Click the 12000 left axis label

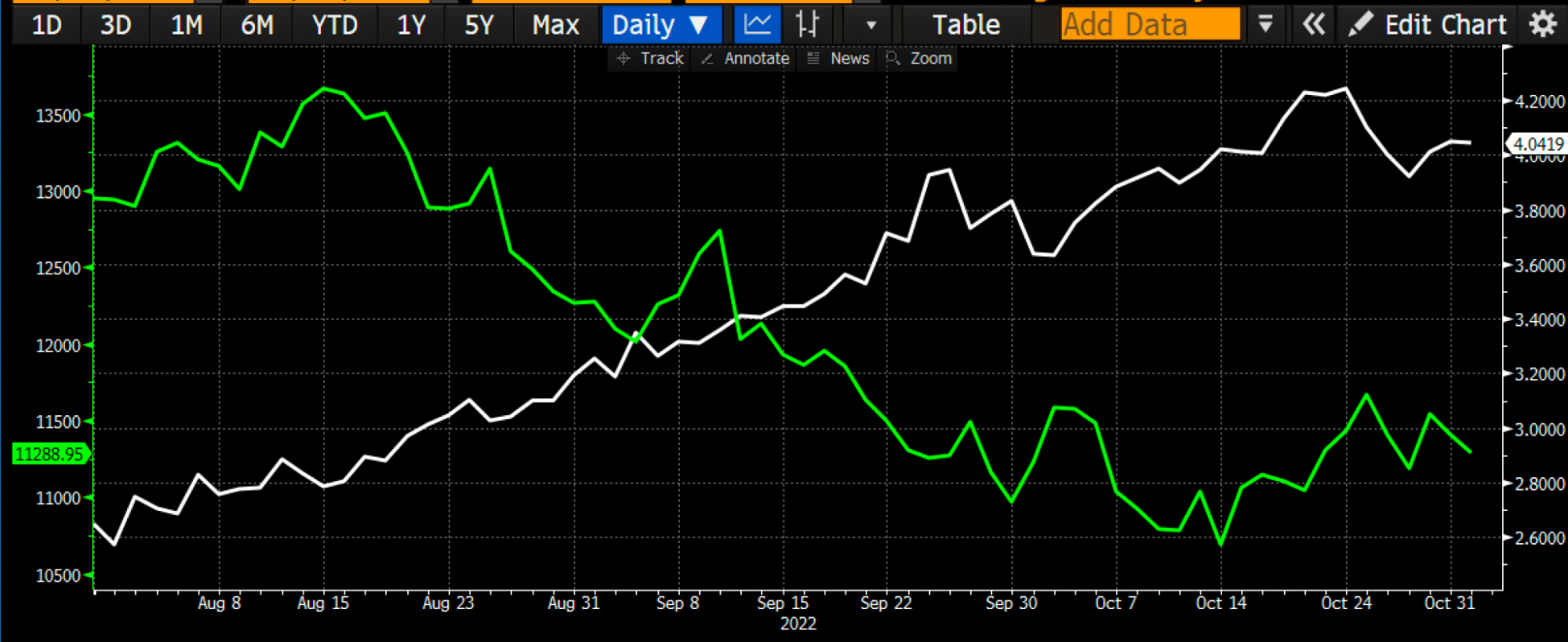58,345
